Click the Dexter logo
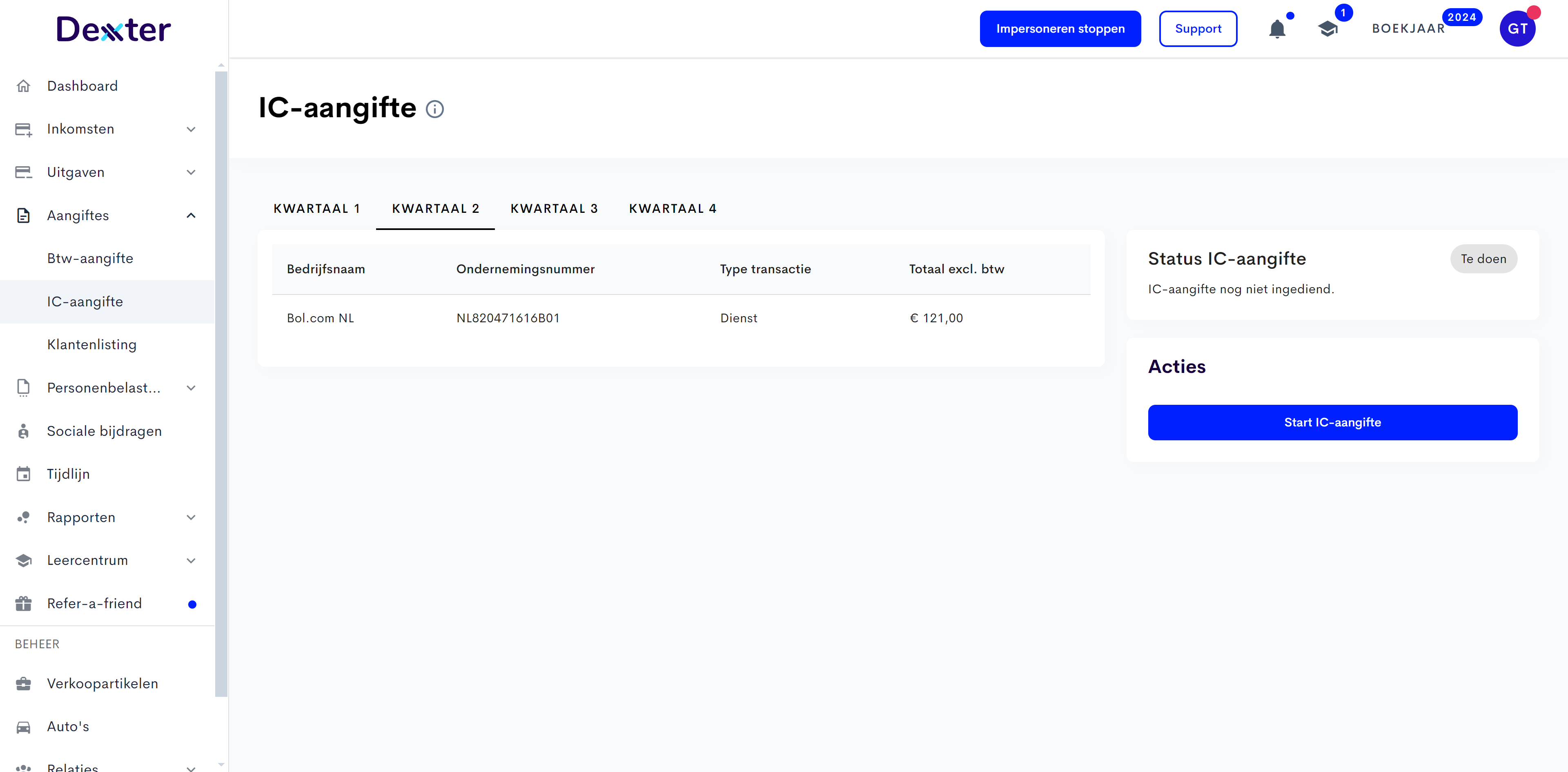Screen dimensions: 1568x772 click(114, 29)
